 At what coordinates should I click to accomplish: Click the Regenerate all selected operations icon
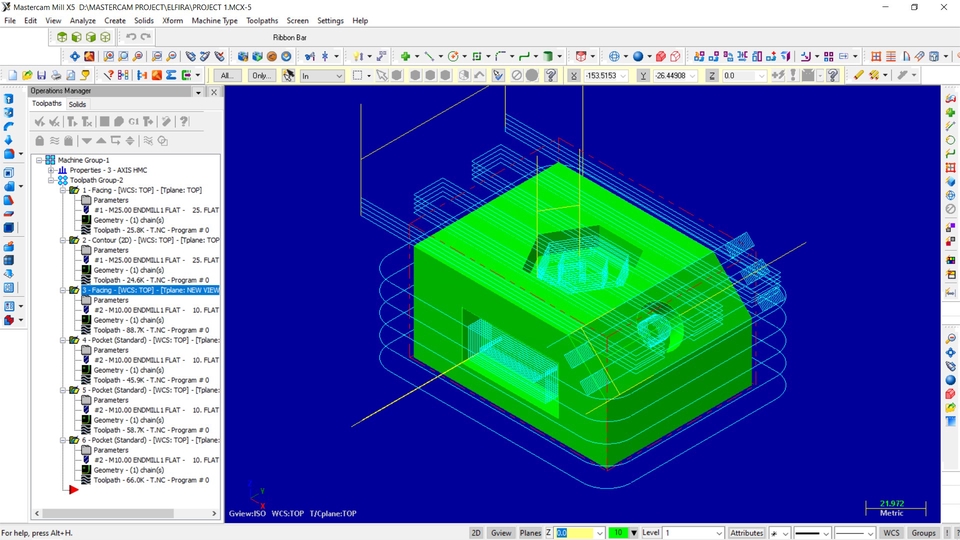point(72,122)
